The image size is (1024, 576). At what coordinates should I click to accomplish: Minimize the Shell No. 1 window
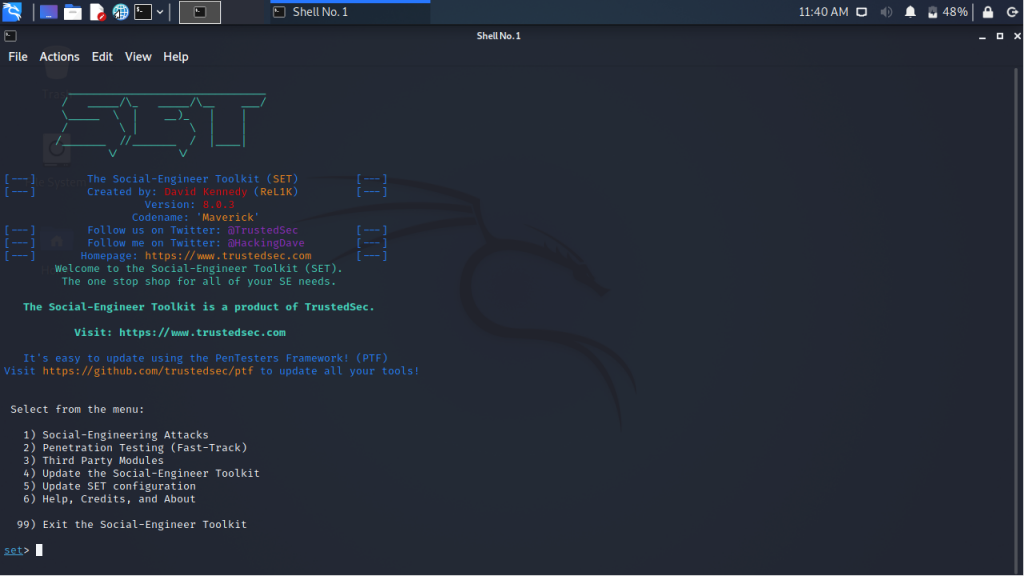click(982, 36)
